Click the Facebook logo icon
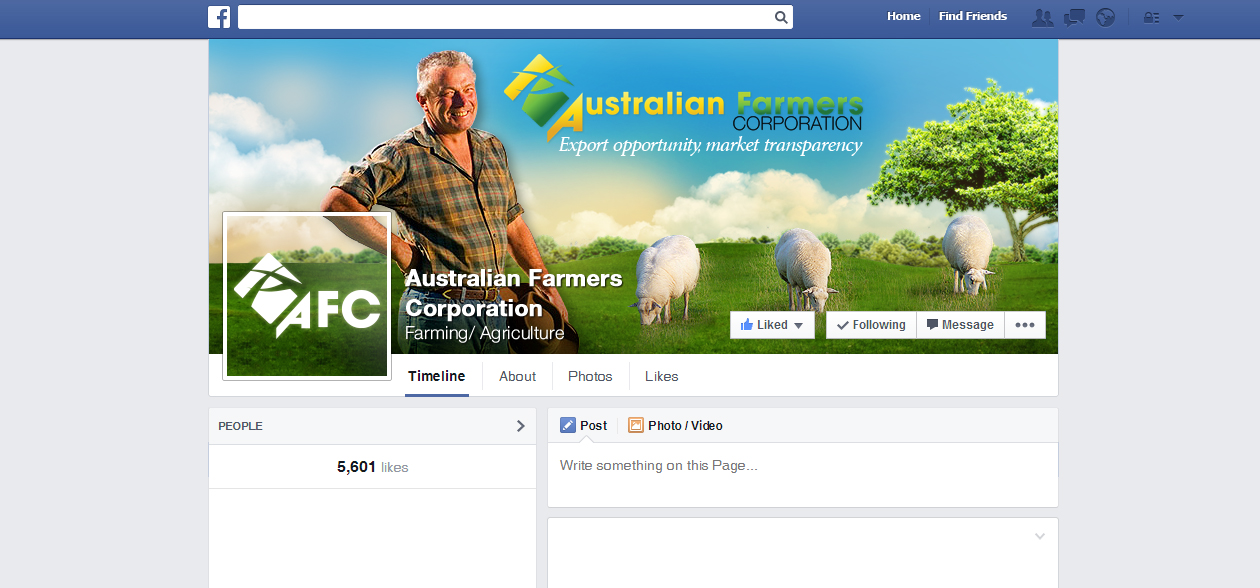 219,17
